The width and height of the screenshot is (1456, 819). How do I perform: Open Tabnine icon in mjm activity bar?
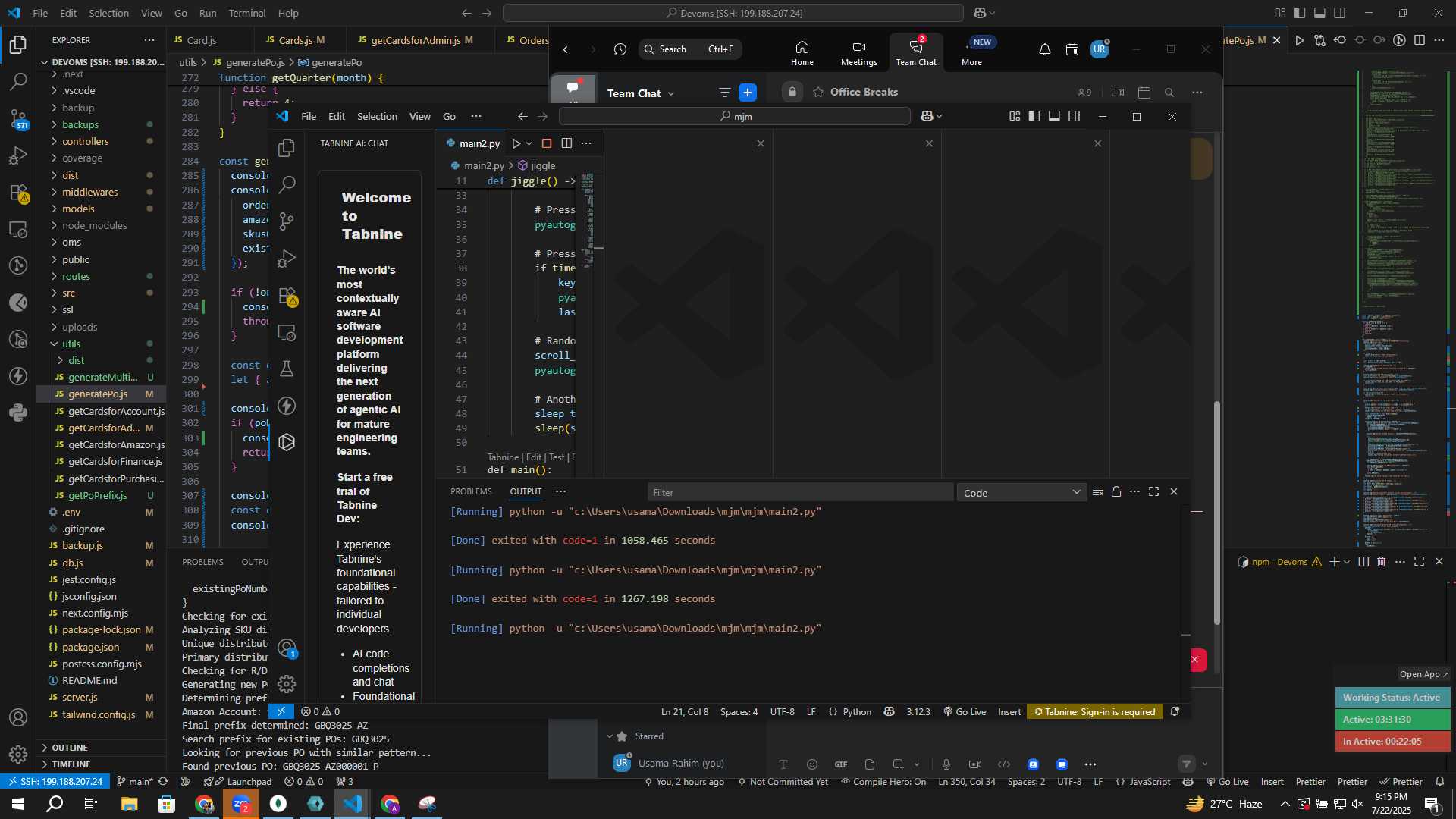(x=287, y=442)
